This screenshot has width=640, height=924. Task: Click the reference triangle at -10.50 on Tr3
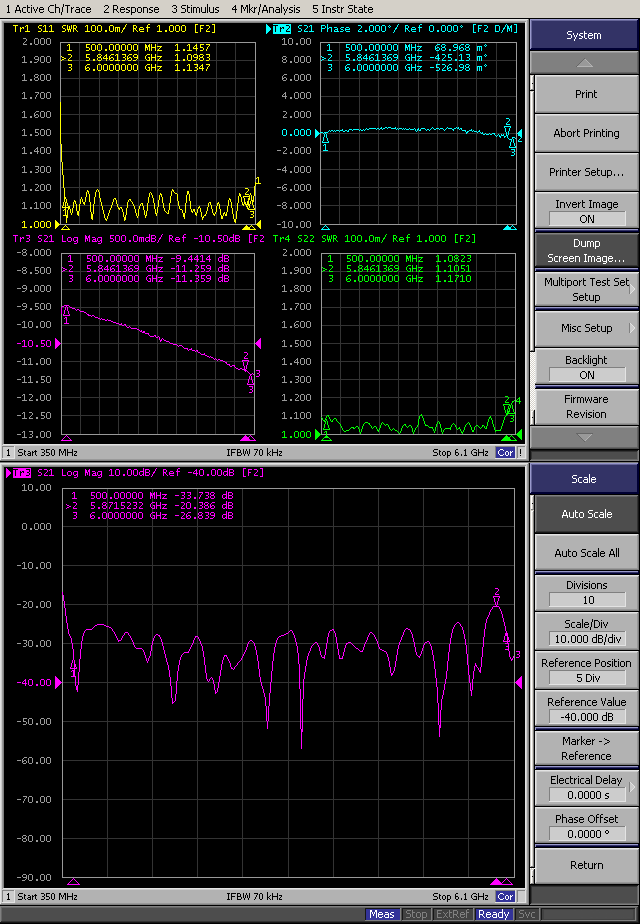255,343
